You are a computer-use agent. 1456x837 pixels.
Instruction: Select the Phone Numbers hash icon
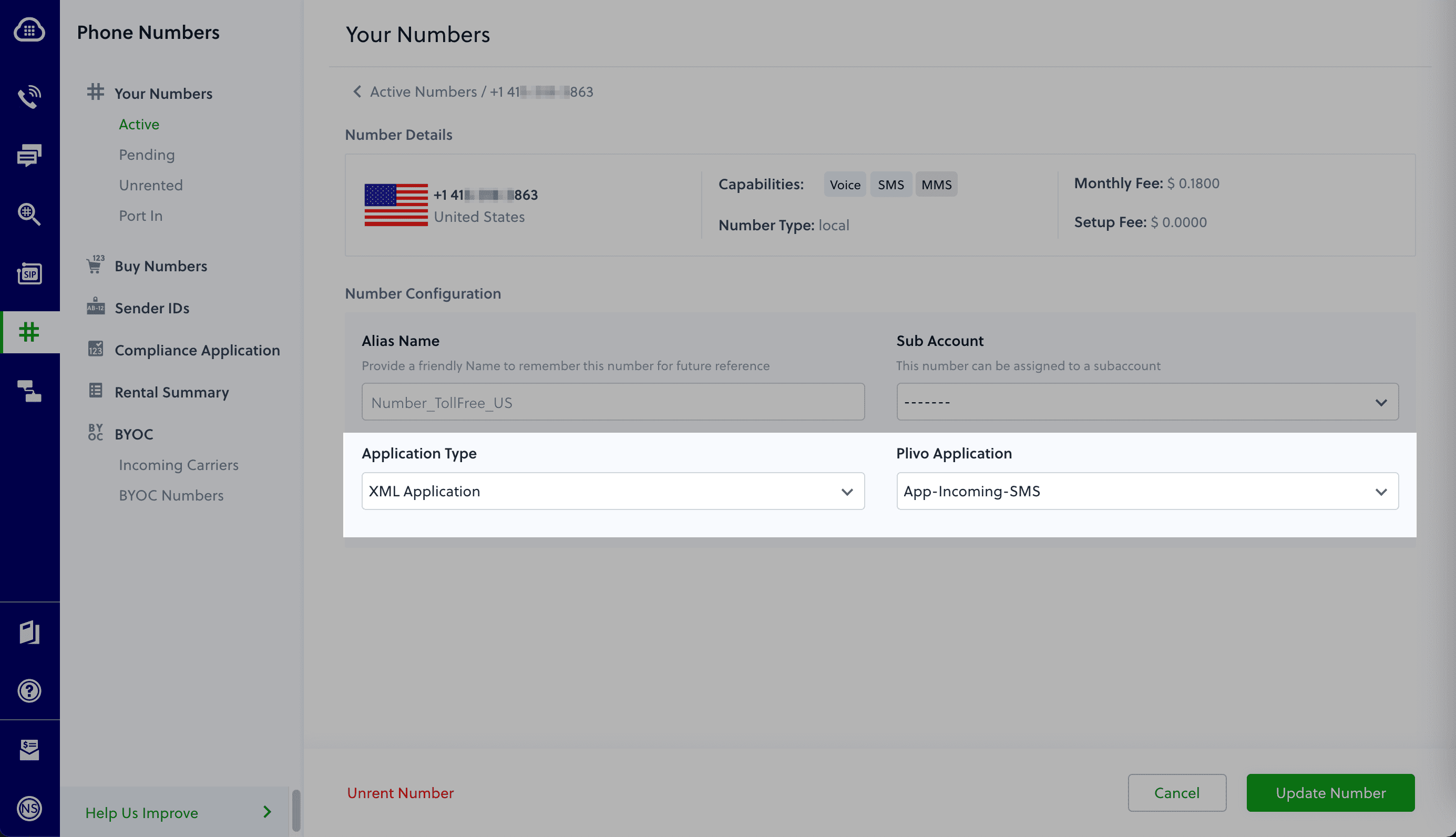30,332
